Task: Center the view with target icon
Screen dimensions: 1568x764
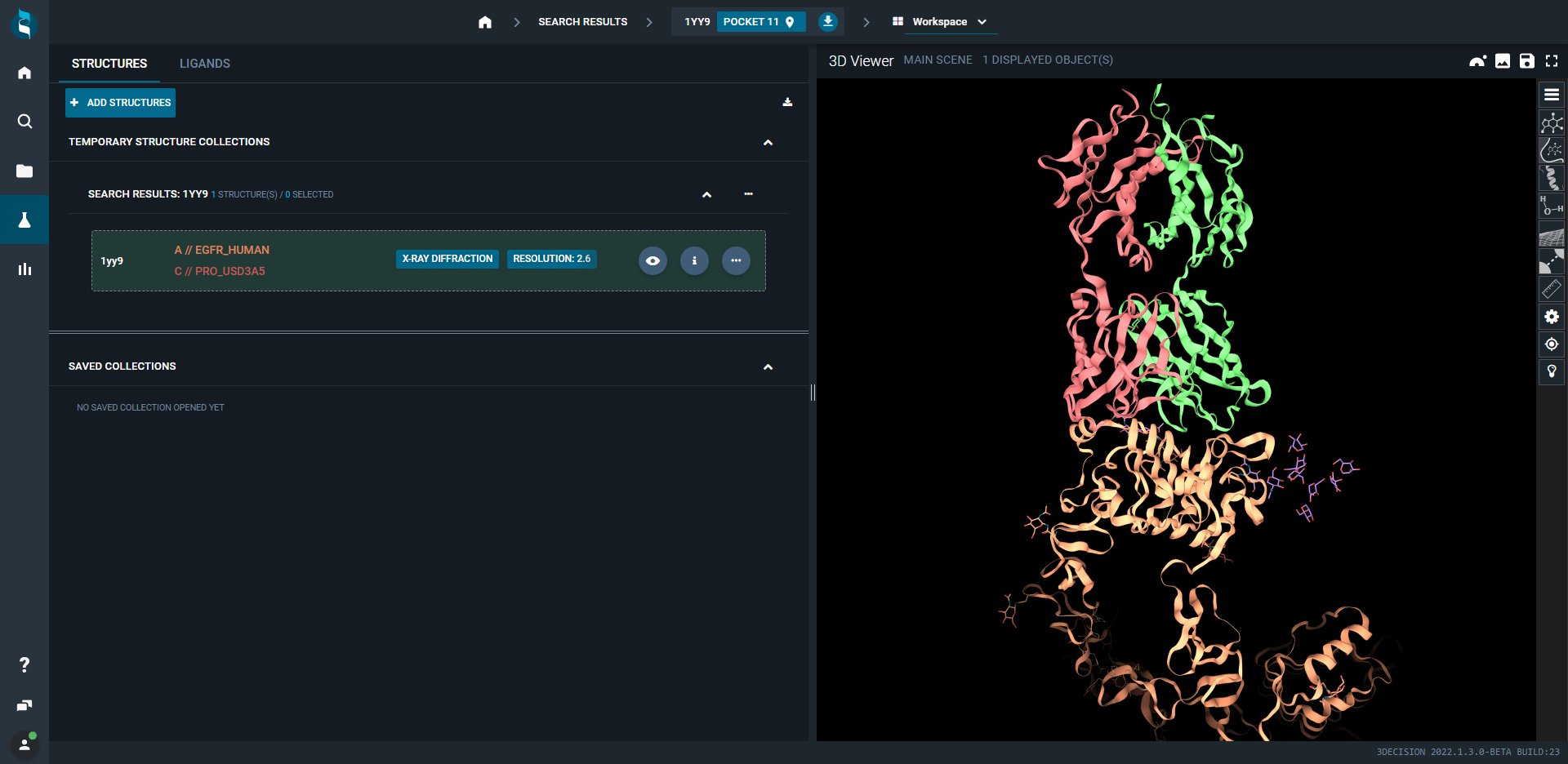Action: click(x=1552, y=344)
